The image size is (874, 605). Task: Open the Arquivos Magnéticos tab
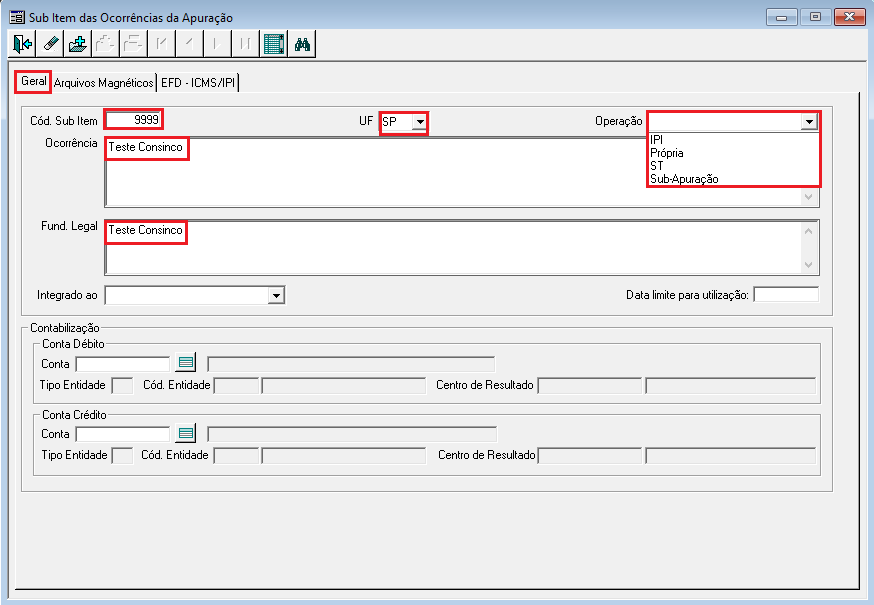[x=104, y=83]
